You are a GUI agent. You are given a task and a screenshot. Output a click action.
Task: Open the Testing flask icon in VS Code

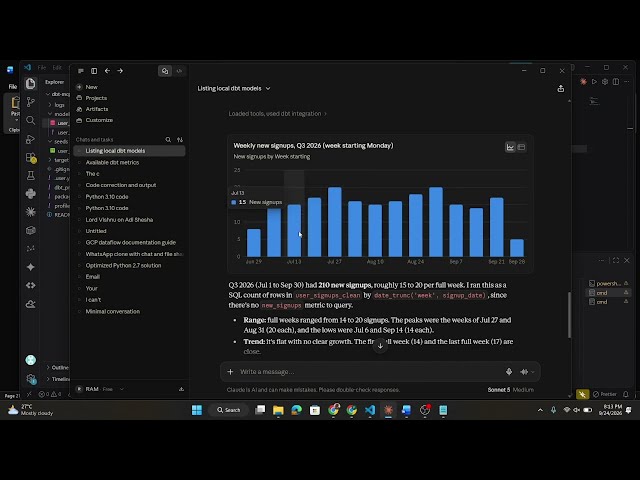pyautogui.click(x=31, y=176)
